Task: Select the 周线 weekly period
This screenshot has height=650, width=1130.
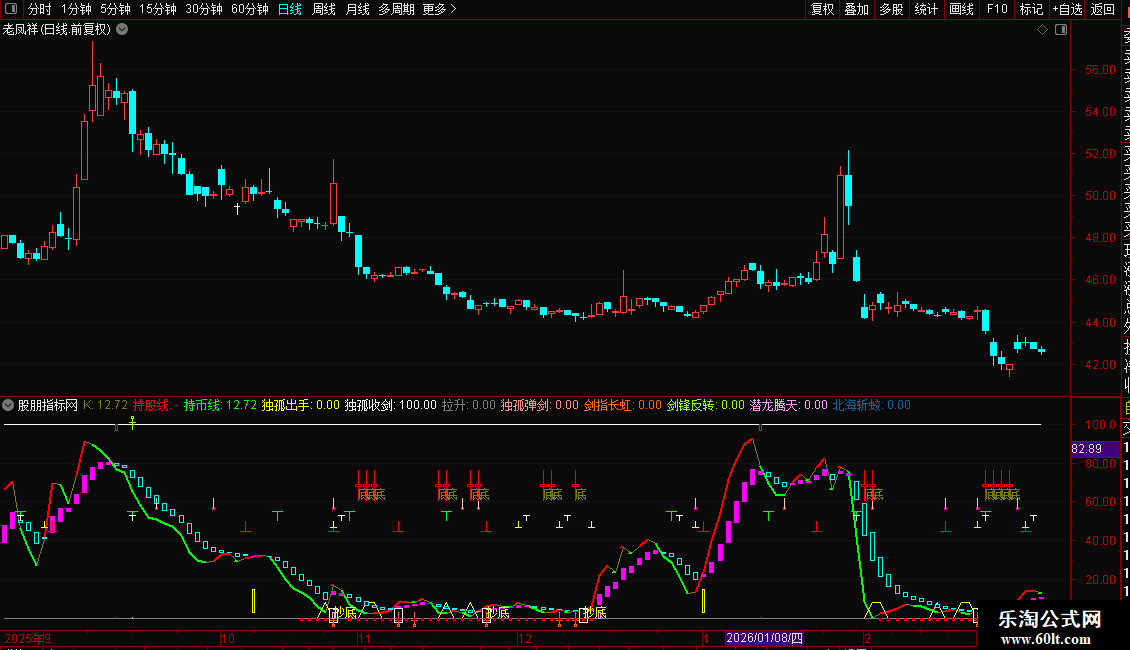Action: [x=324, y=9]
